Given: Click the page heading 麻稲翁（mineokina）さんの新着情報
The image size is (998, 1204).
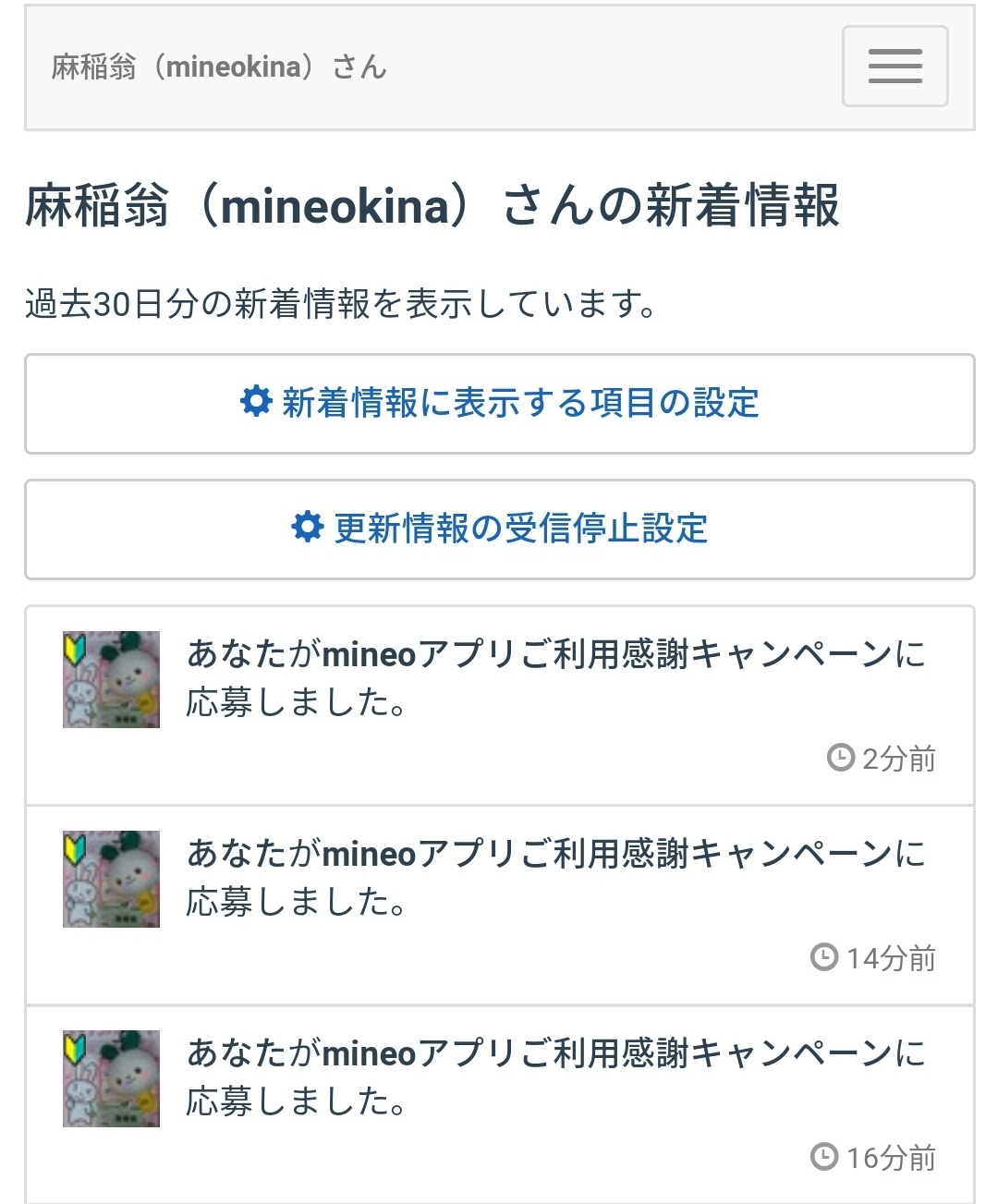Looking at the screenshot, I should click(x=432, y=205).
